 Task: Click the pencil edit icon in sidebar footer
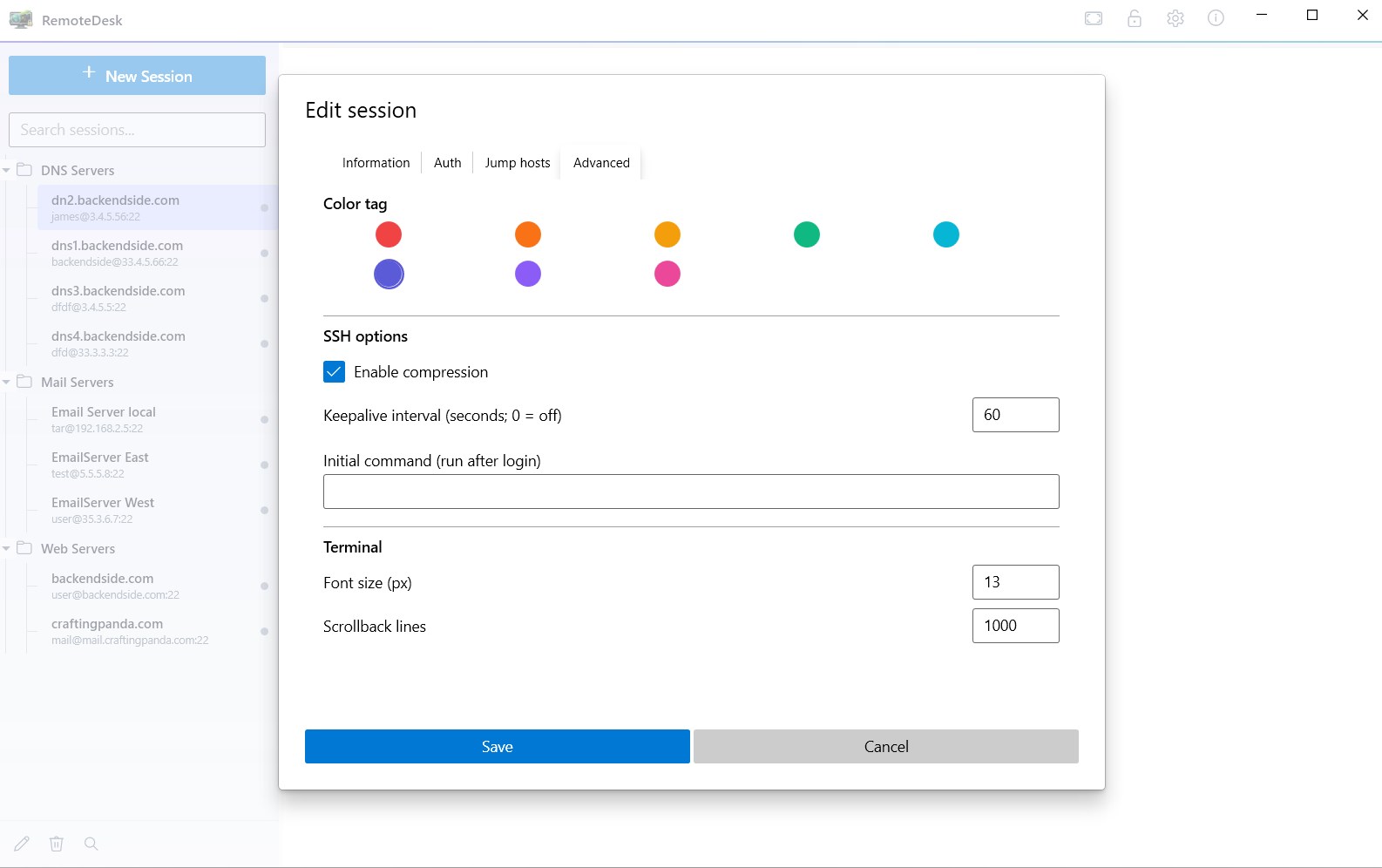22,844
